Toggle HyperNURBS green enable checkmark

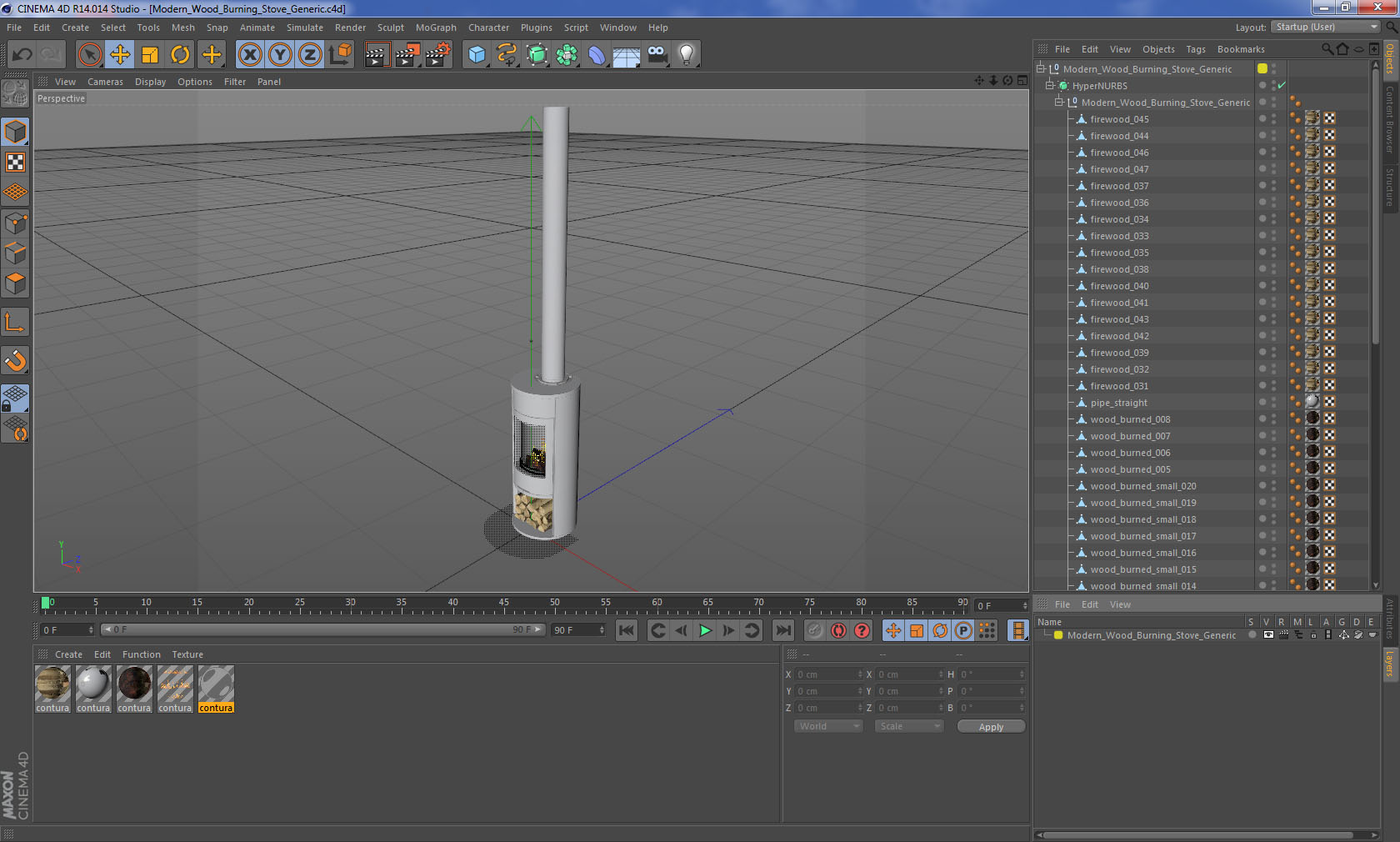(x=1282, y=86)
